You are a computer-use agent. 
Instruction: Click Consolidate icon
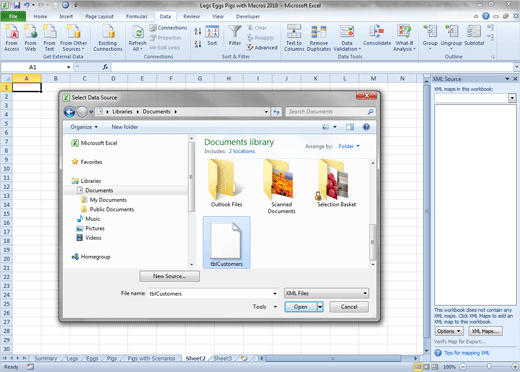pyautogui.click(x=377, y=36)
